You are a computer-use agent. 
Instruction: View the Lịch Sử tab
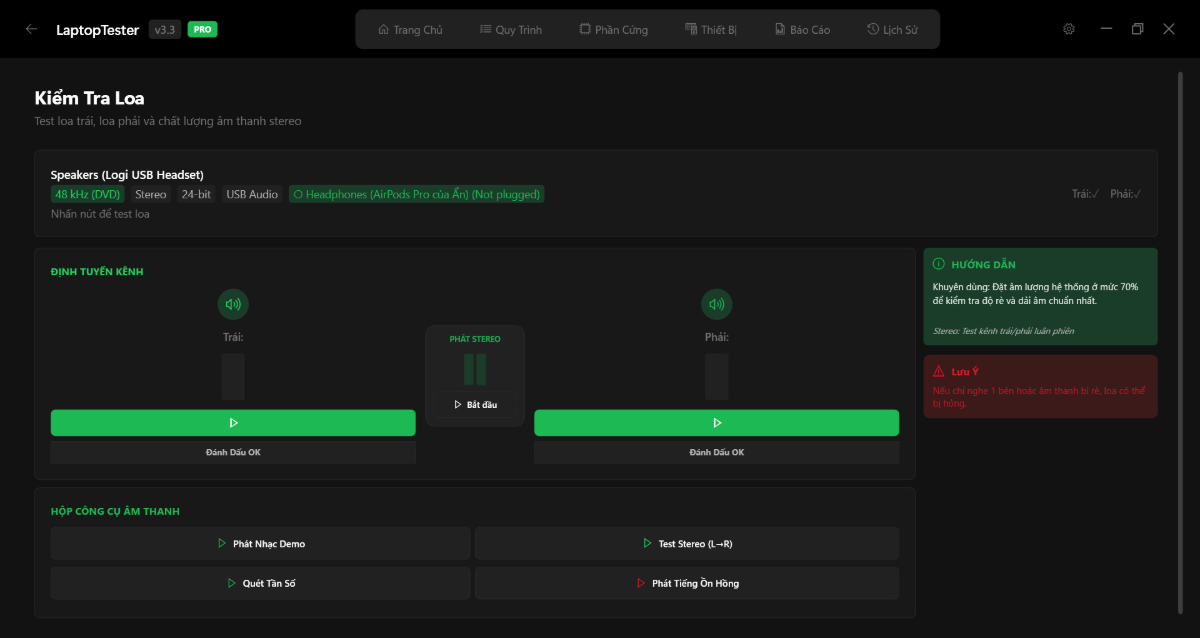pos(893,30)
